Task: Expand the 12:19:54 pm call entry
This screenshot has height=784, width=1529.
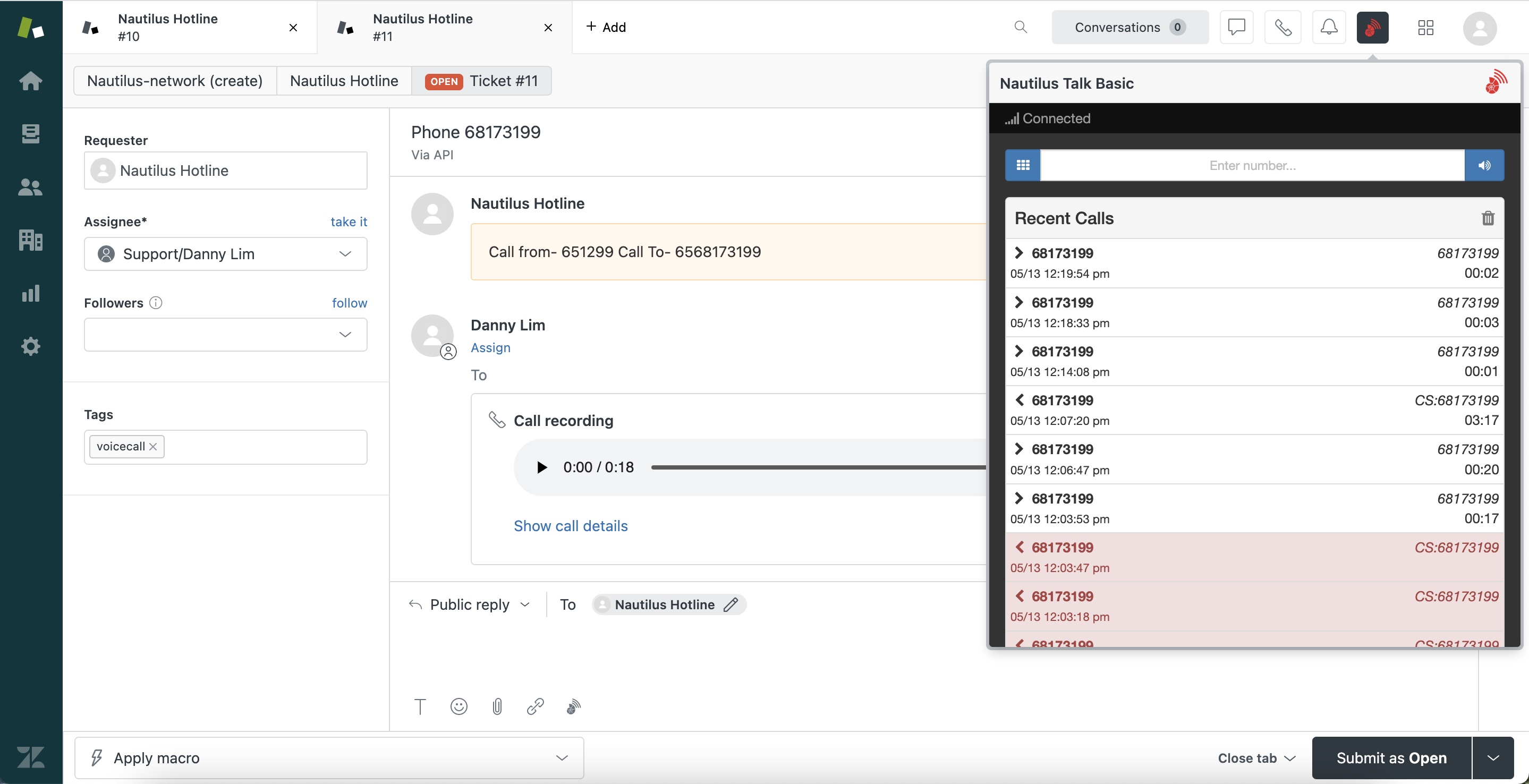Action: click(x=1018, y=253)
